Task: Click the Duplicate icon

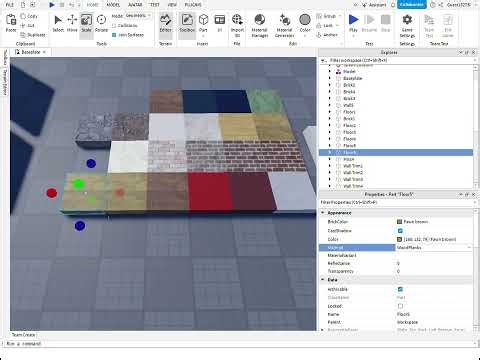Action: 23,35
